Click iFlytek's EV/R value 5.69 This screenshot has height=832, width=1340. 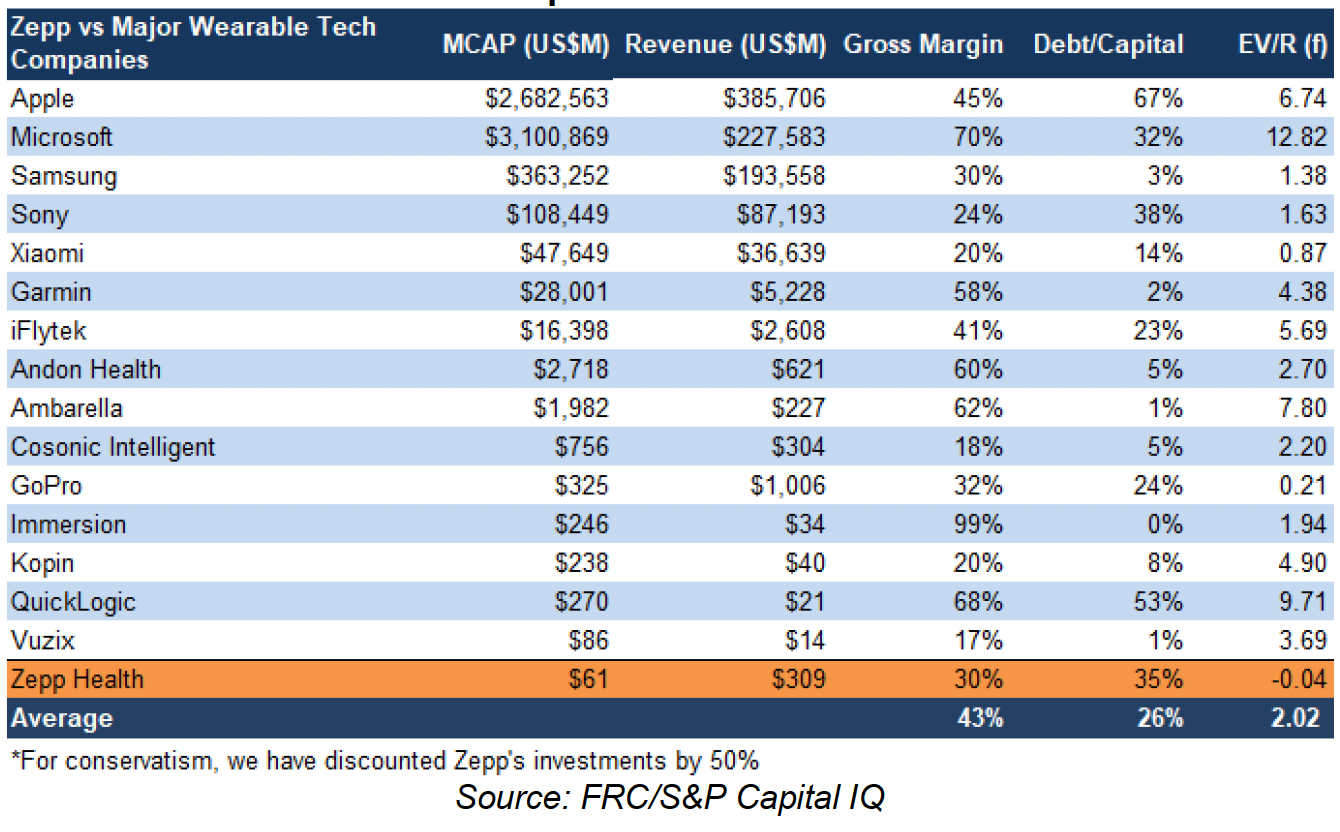pos(1304,330)
